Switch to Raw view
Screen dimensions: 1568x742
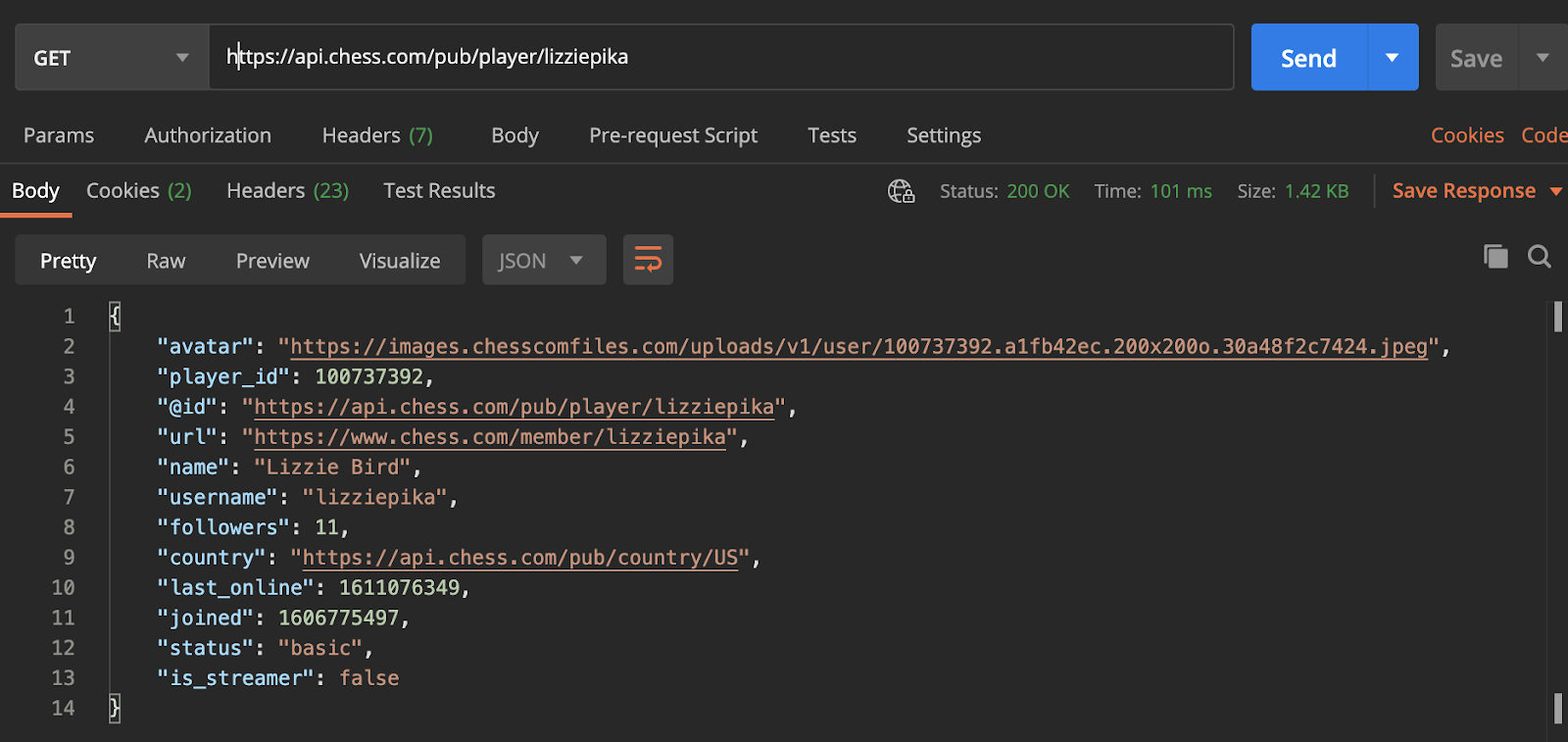tap(166, 261)
